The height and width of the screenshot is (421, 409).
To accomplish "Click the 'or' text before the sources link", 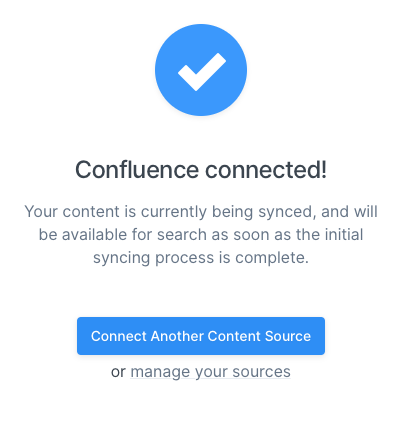I will (118, 372).
